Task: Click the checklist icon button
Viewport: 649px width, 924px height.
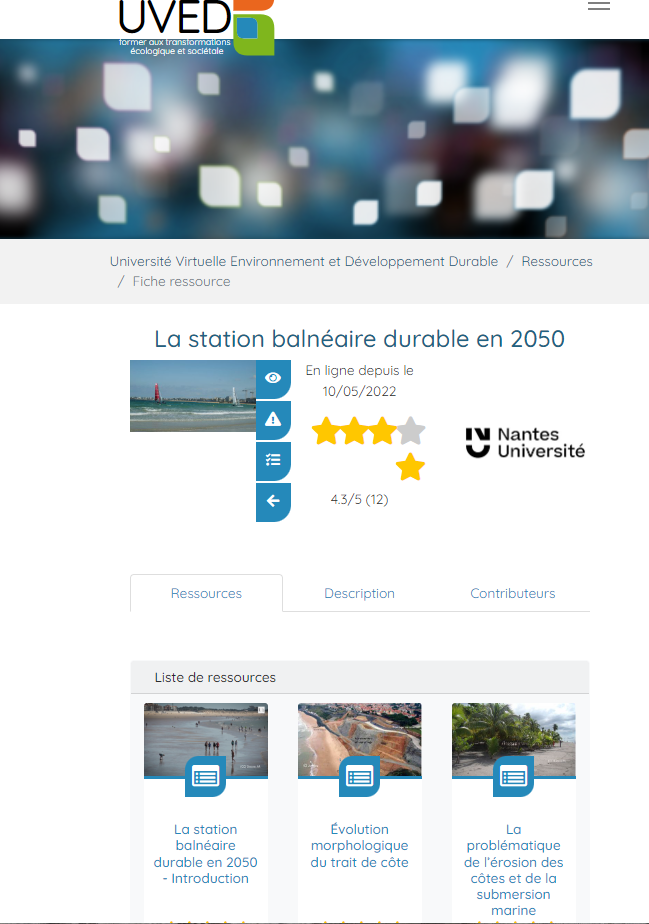Action: click(x=273, y=461)
